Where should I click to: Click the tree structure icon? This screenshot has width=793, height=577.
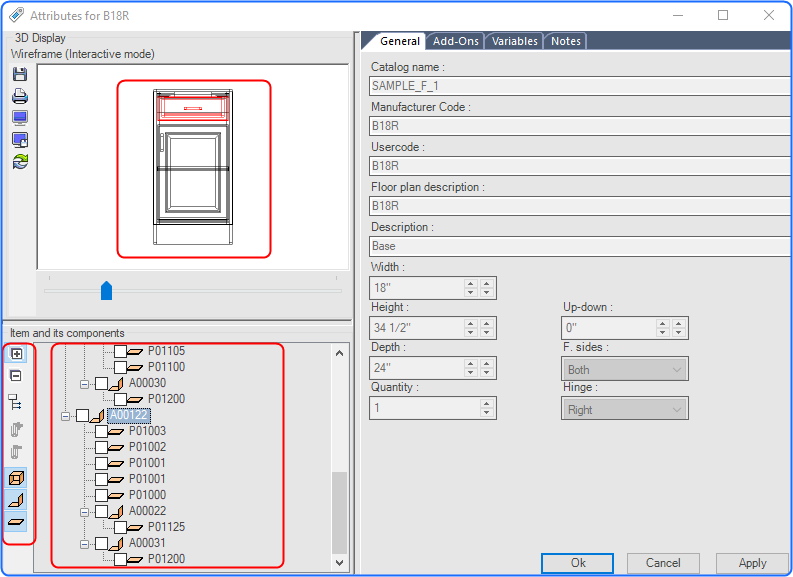(x=15, y=402)
